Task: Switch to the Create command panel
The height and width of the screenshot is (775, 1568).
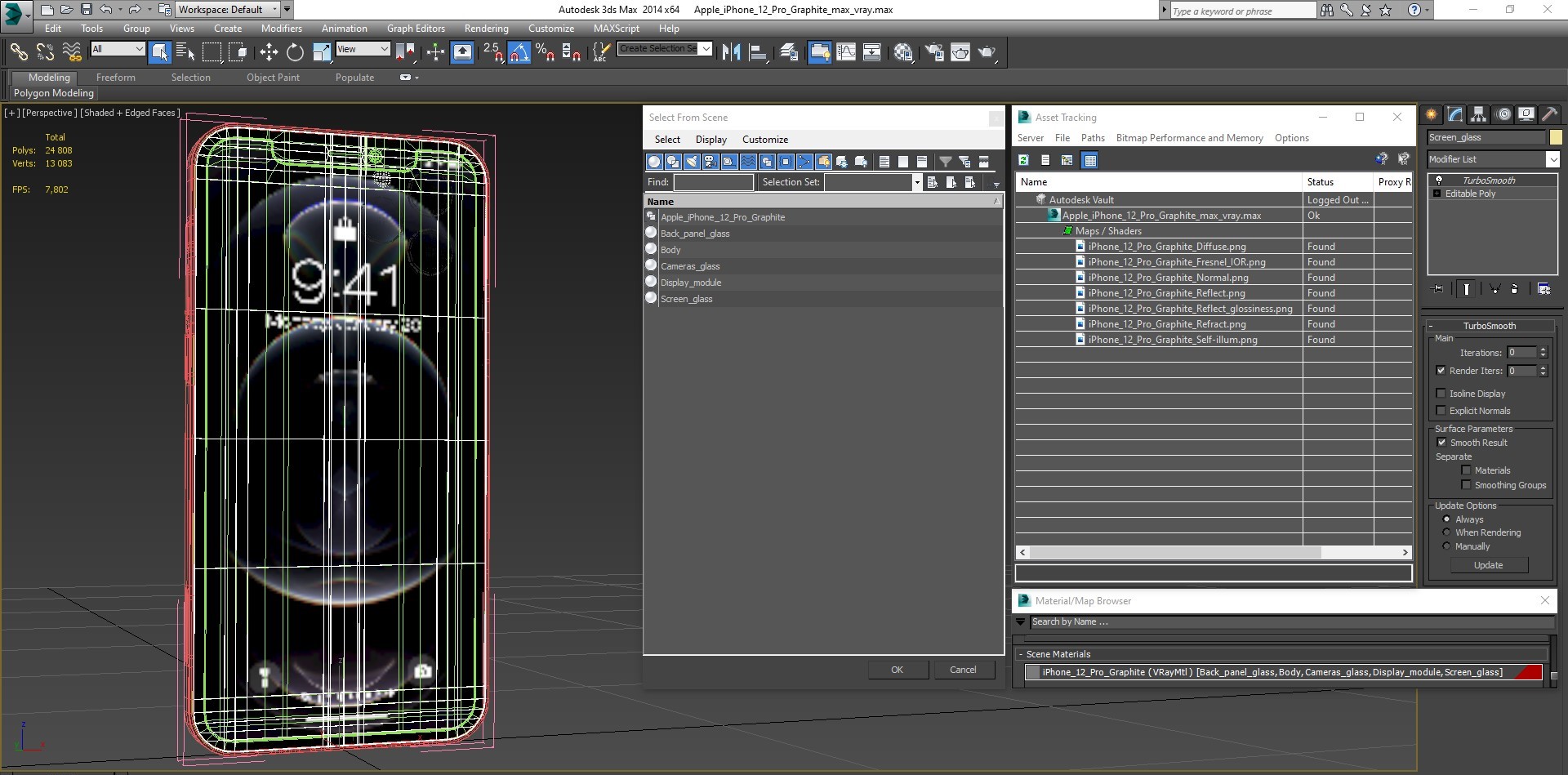Action: coord(1432,114)
